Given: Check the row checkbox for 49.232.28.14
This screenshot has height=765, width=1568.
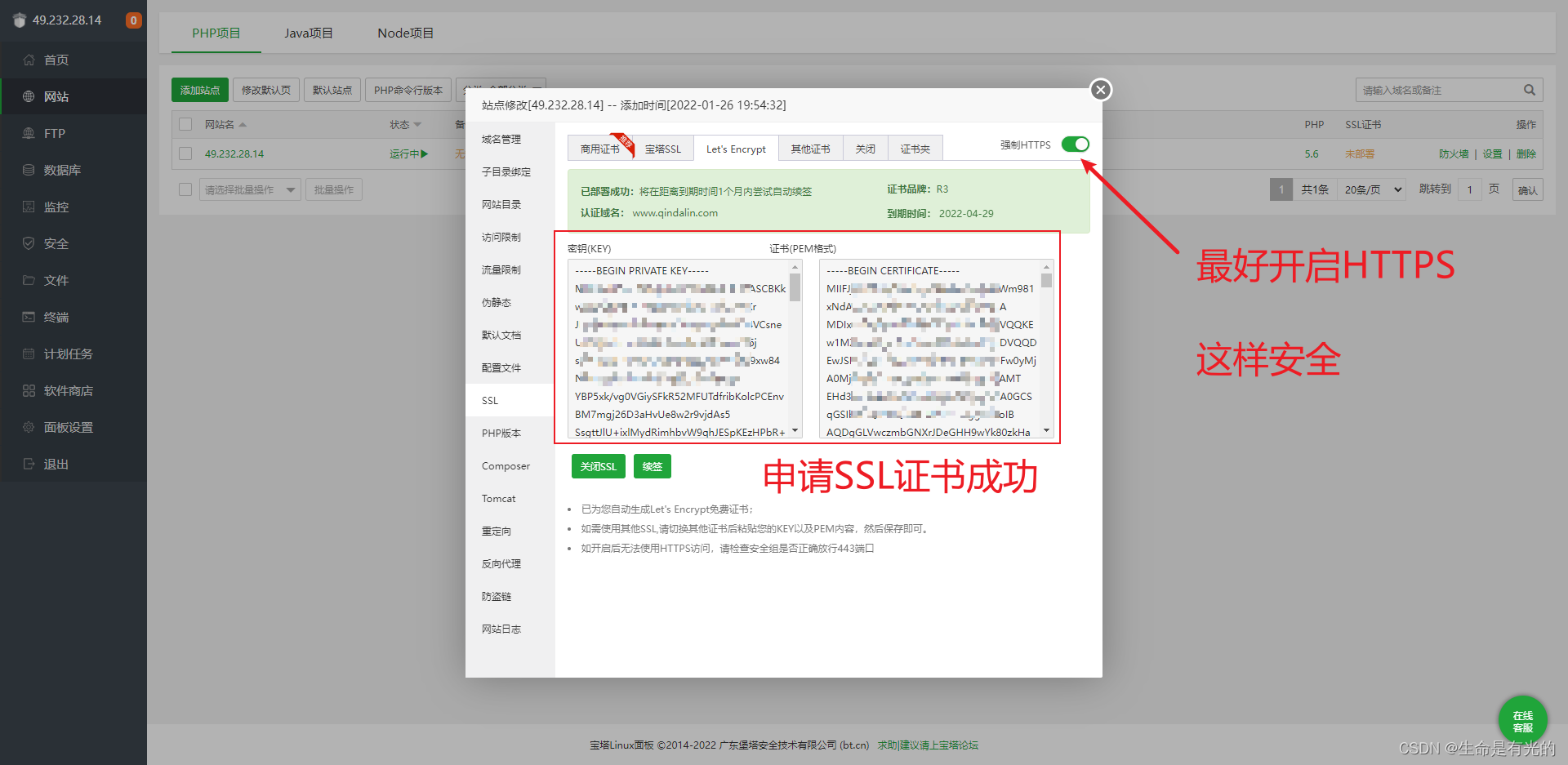Looking at the screenshot, I should [x=185, y=153].
